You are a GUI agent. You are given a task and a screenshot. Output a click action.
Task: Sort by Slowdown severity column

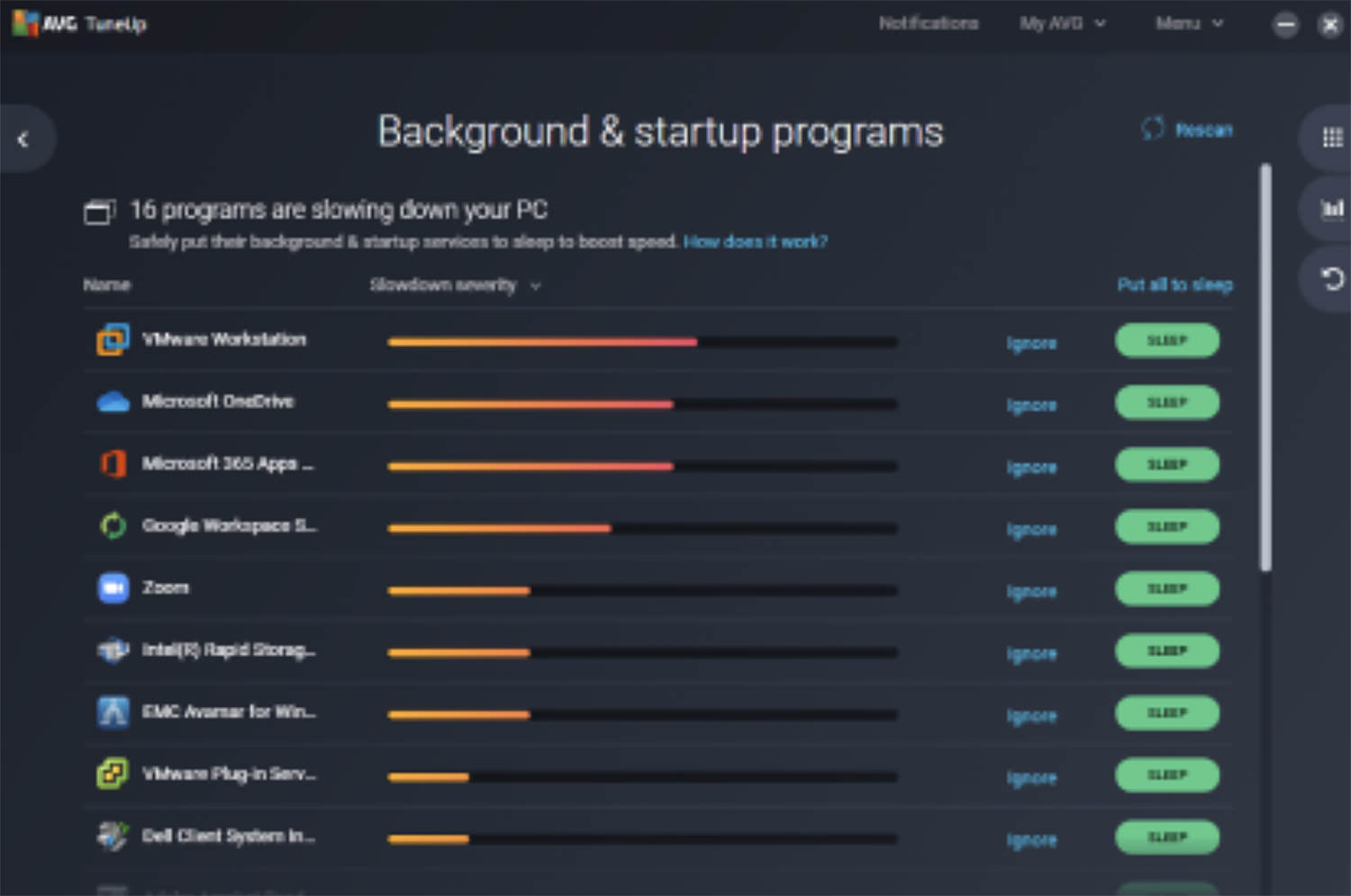point(455,285)
